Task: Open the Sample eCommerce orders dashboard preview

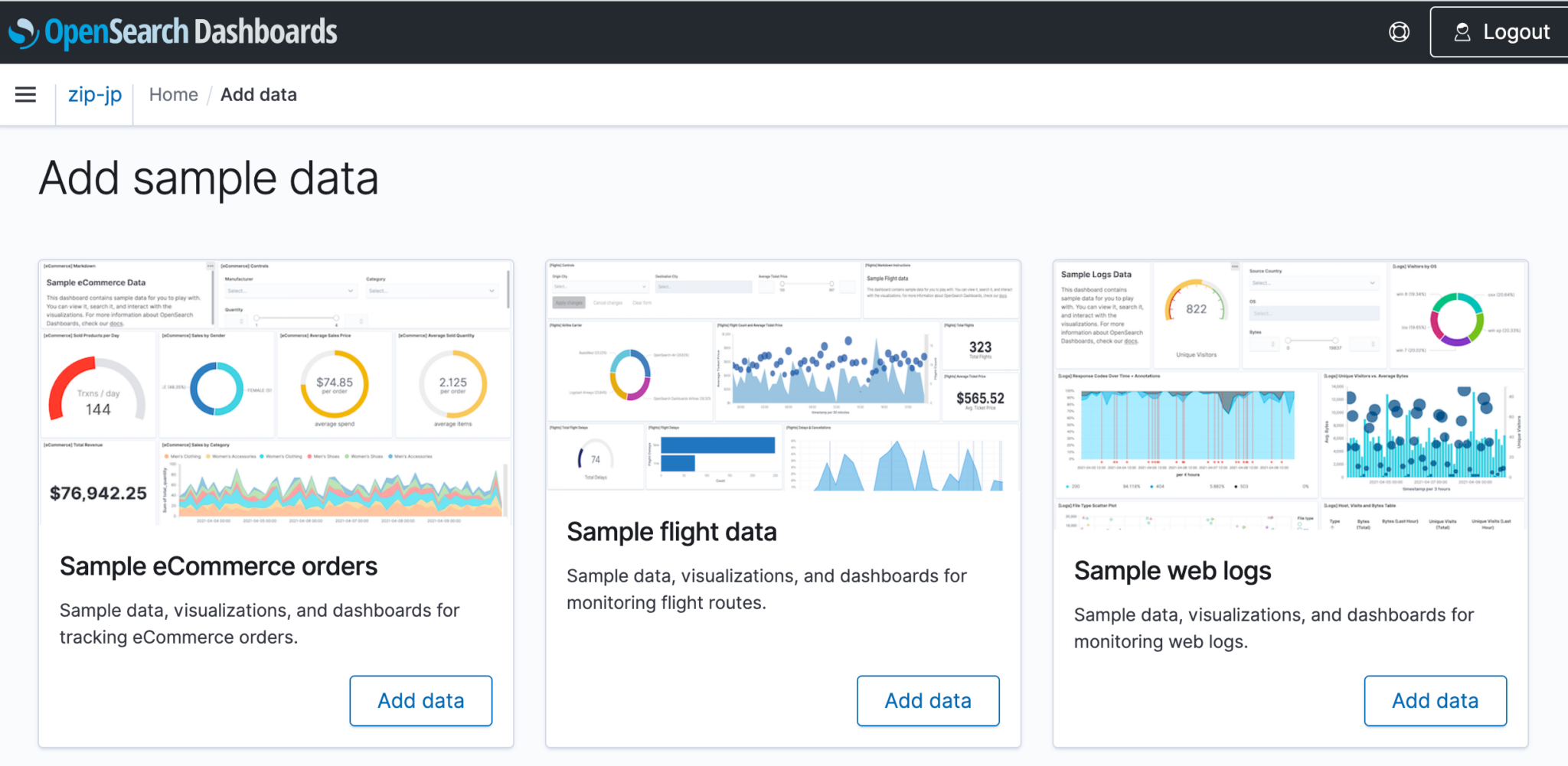Action: [x=276, y=393]
